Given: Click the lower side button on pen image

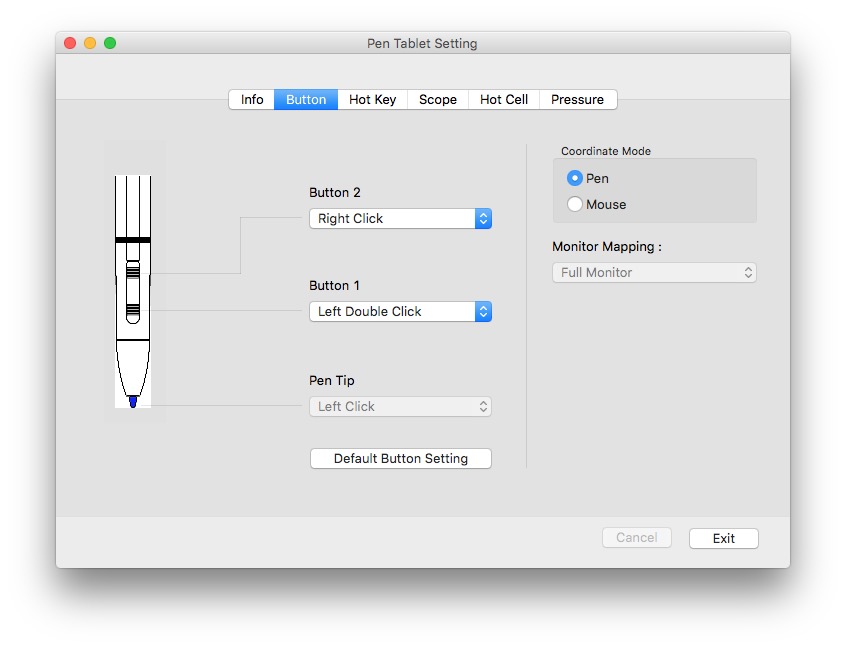Looking at the screenshot, I should 133,310.
